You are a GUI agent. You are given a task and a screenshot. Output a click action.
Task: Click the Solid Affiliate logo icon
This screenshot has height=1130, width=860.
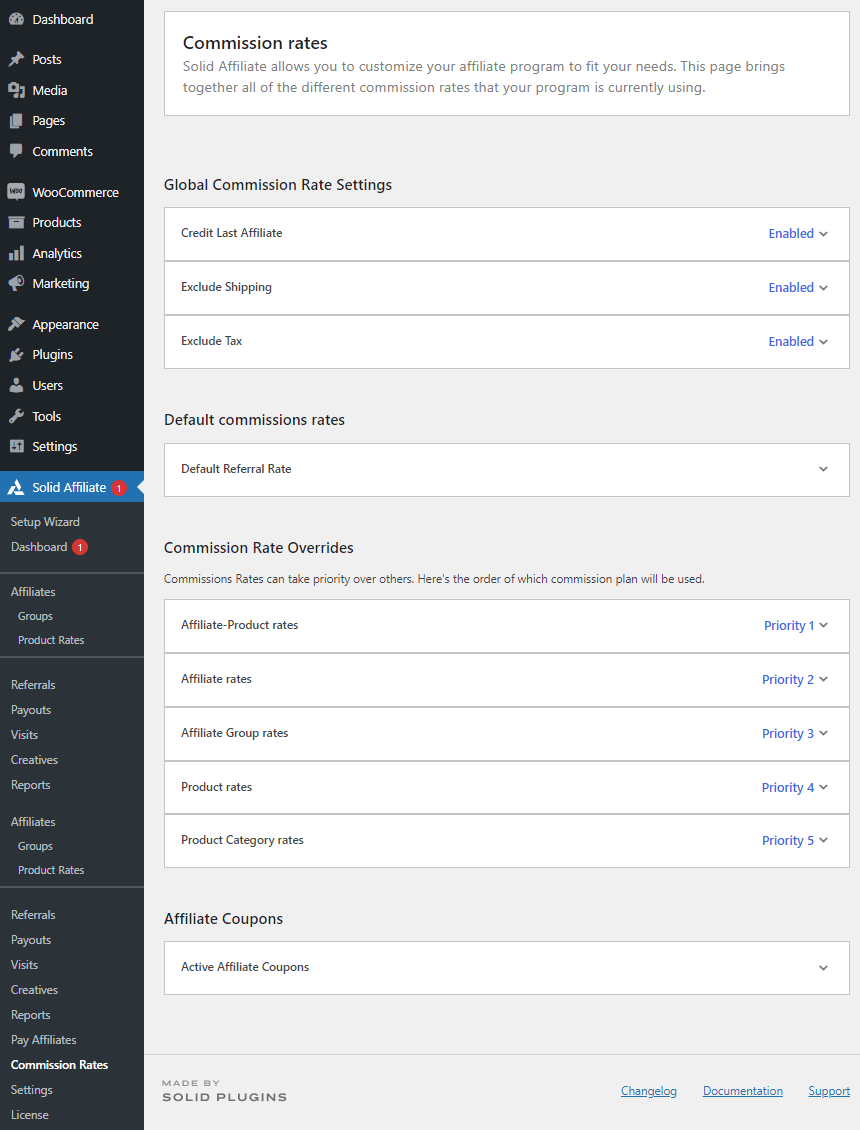[x=16, y=488]
